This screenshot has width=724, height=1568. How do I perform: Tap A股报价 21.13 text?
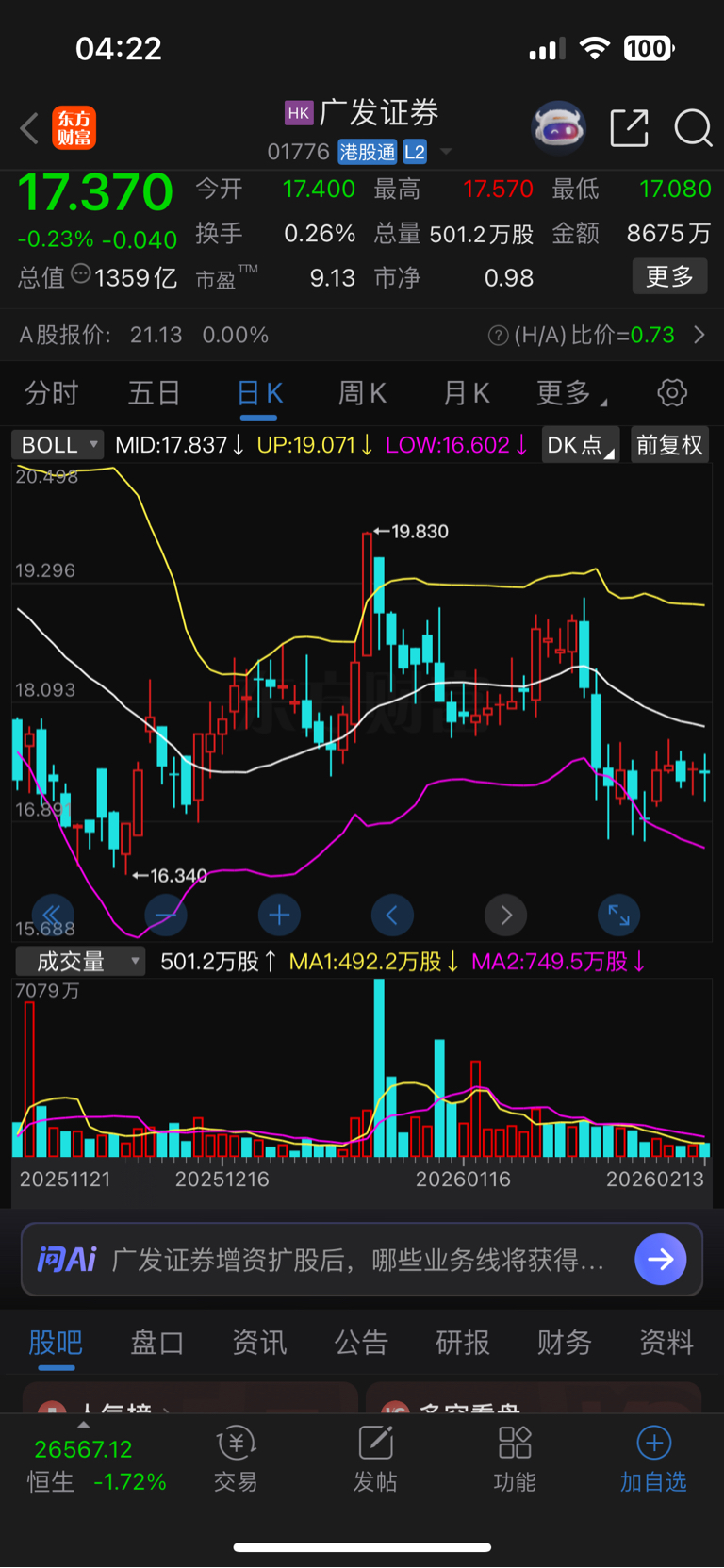coord(101,335)
